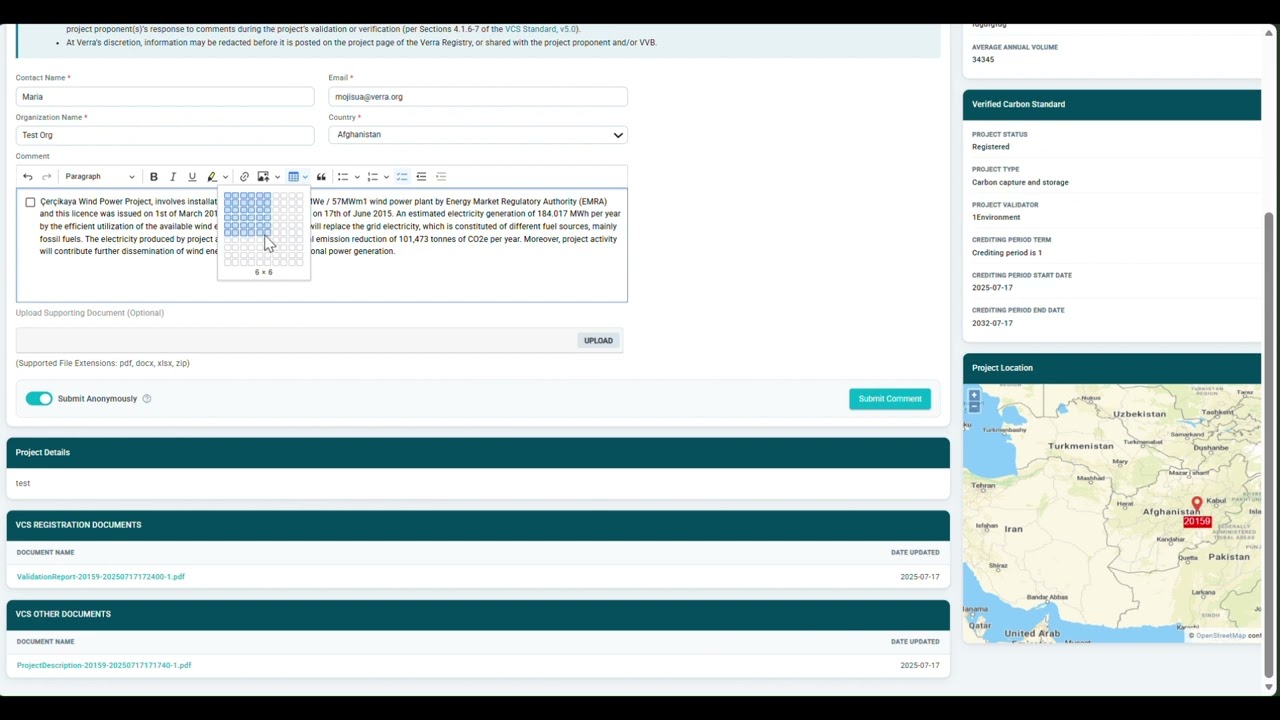Click the file upload path field
Image resolution: width=1280 pixels, height=720 pixels.
pyautogui.click(x=296, y=341)
